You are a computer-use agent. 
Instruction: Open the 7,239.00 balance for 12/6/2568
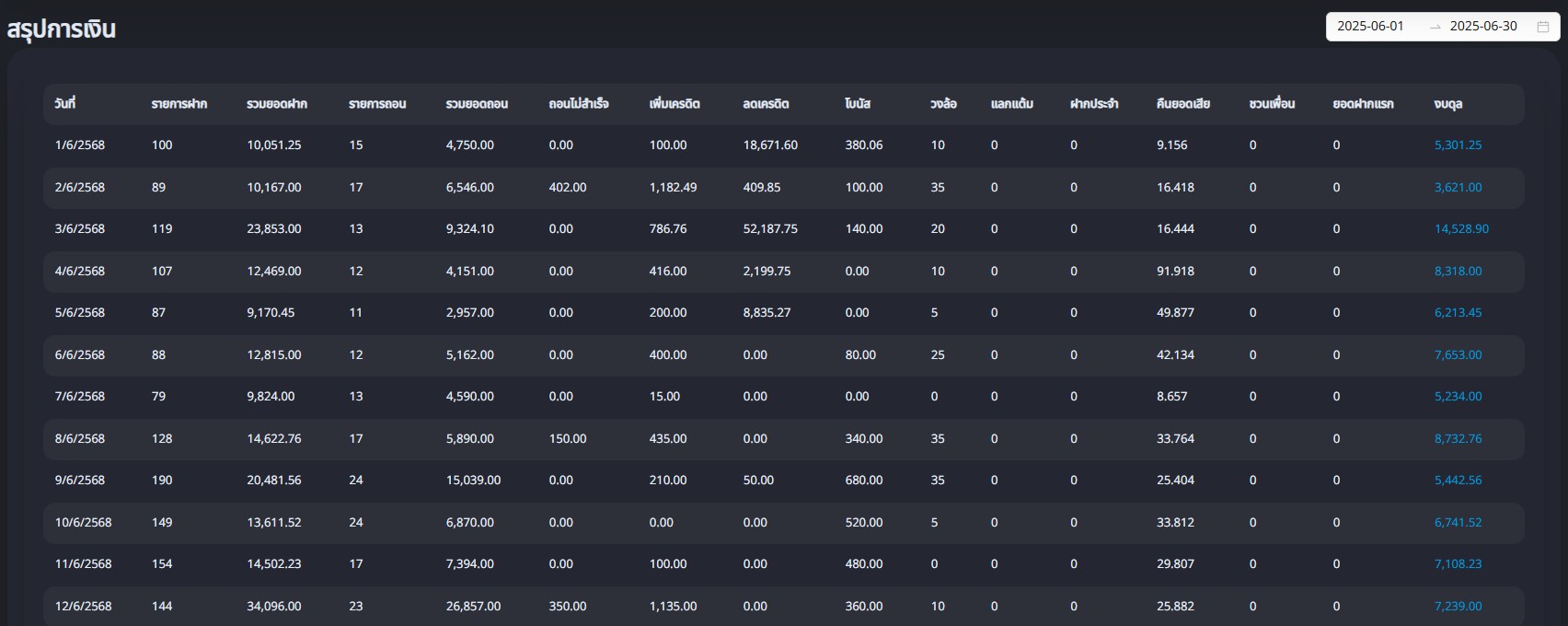click(x=1458, y=607)
